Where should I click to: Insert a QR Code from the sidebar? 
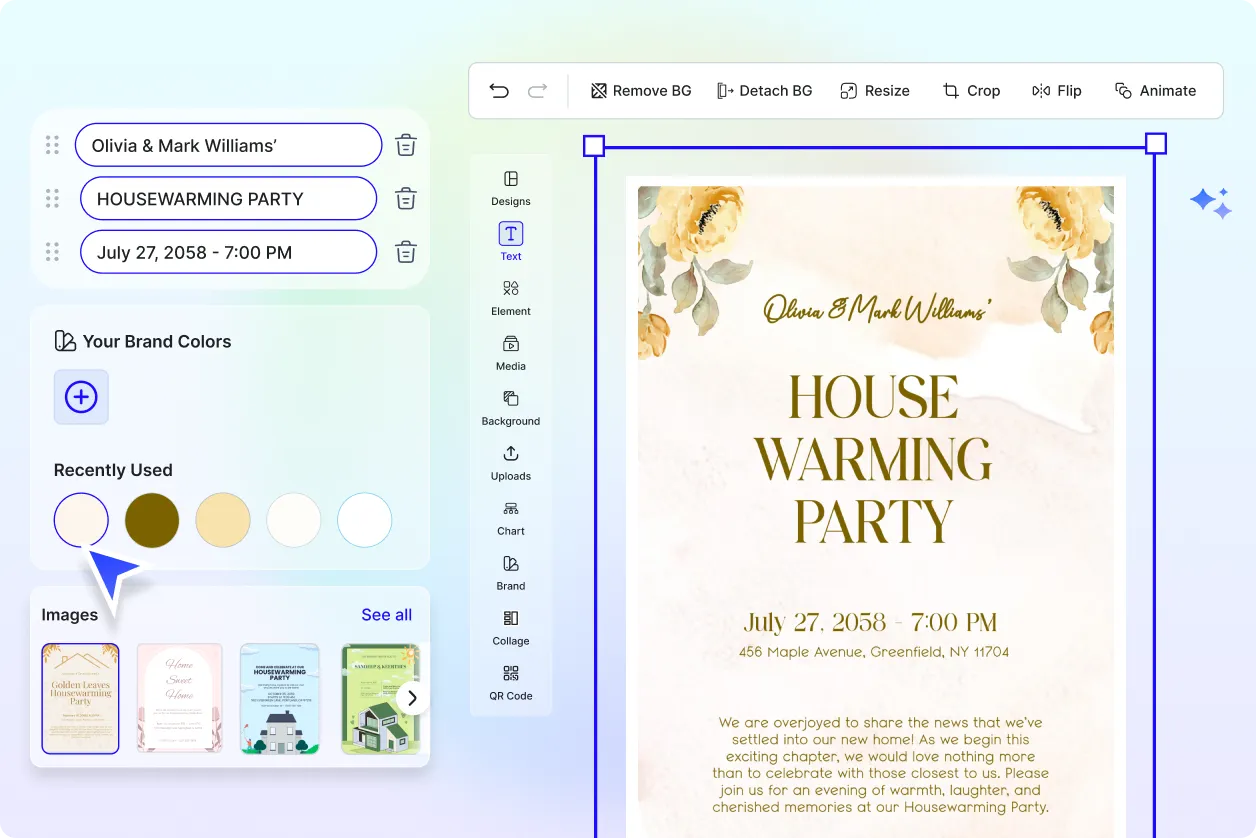click(510, 682)
